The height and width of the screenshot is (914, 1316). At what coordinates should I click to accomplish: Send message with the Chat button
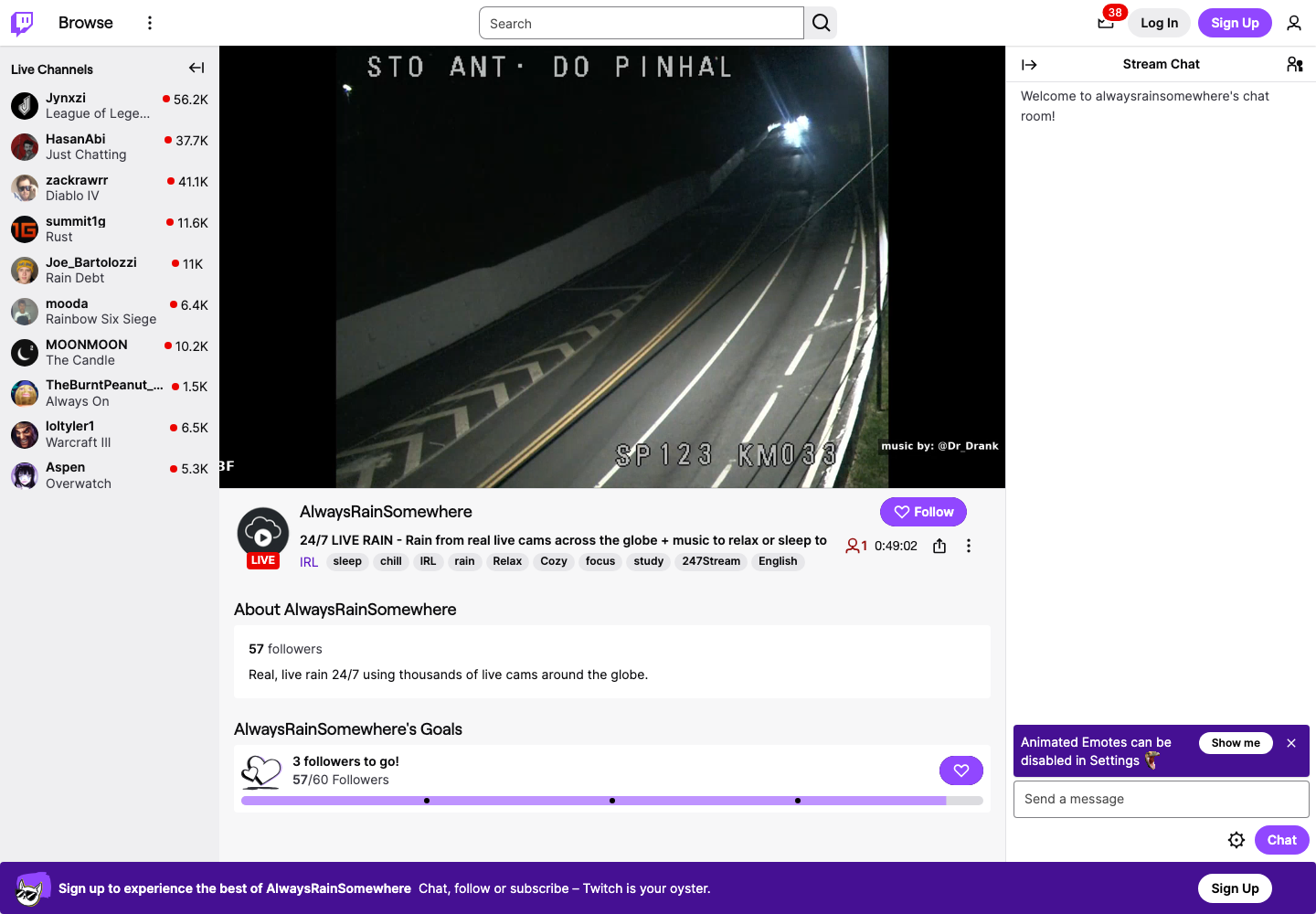coord(1281,840)
